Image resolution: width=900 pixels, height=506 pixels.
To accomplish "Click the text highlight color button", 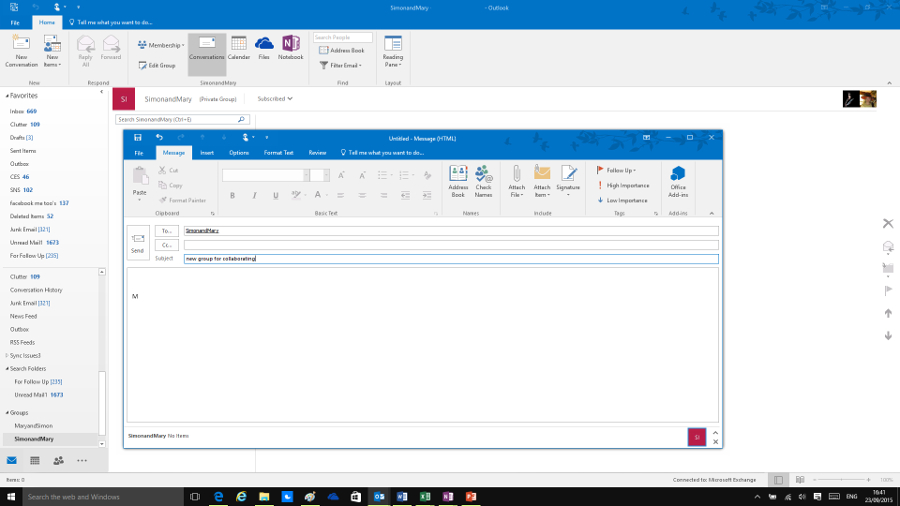I will [296, 196].
